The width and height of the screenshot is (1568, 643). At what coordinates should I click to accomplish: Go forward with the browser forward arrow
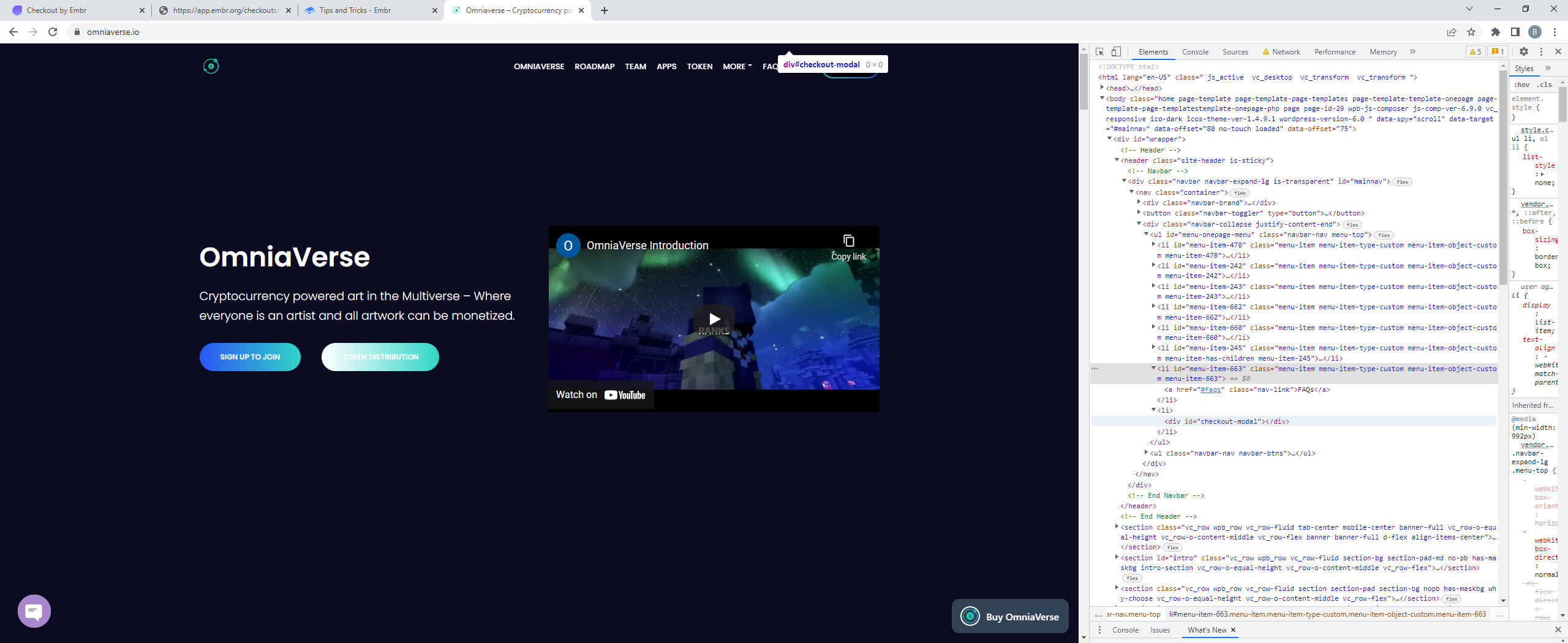point(33,32)
